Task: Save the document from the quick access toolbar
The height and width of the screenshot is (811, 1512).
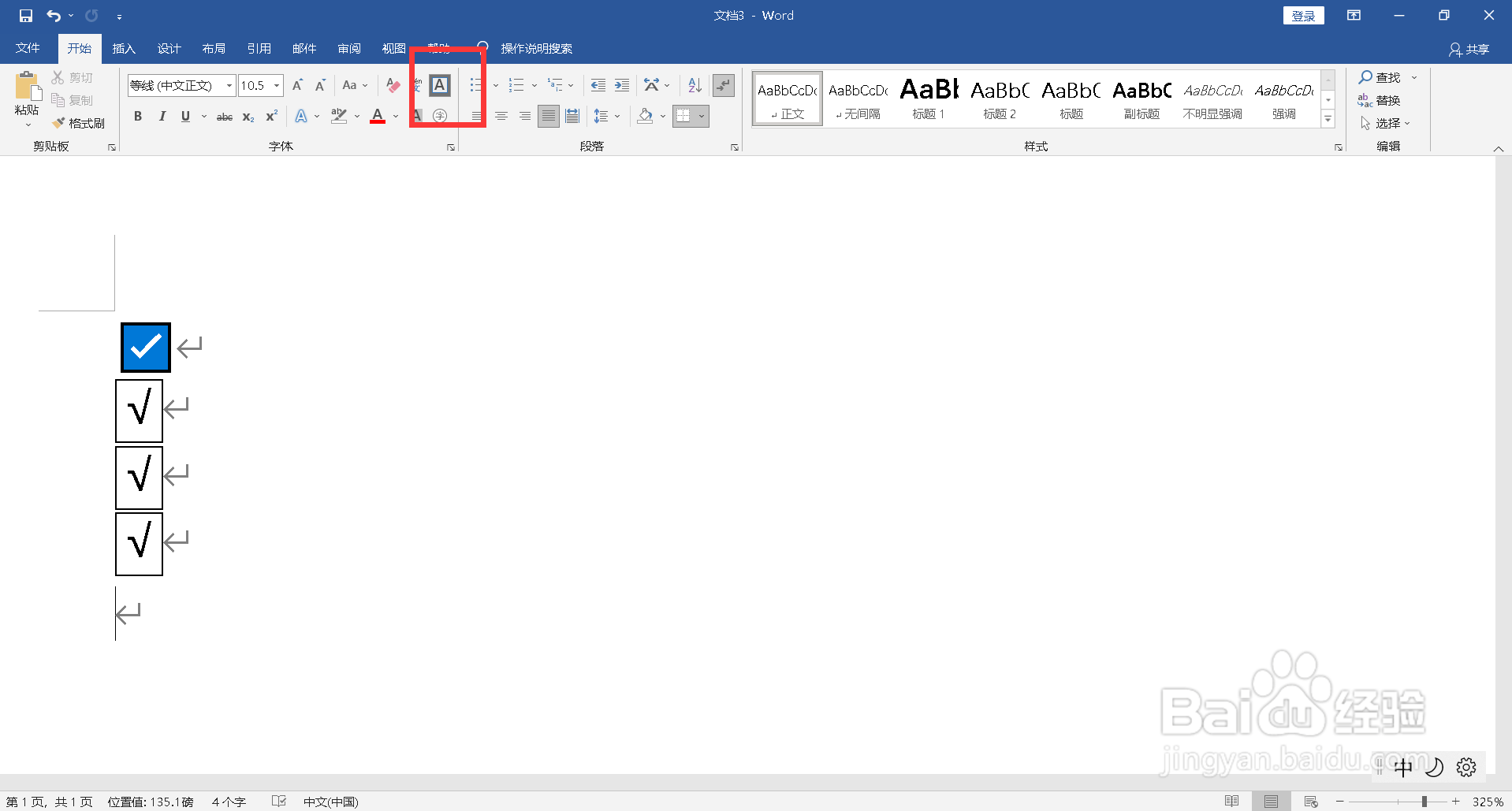Action: pyautogui.click(x=25, y=16)
